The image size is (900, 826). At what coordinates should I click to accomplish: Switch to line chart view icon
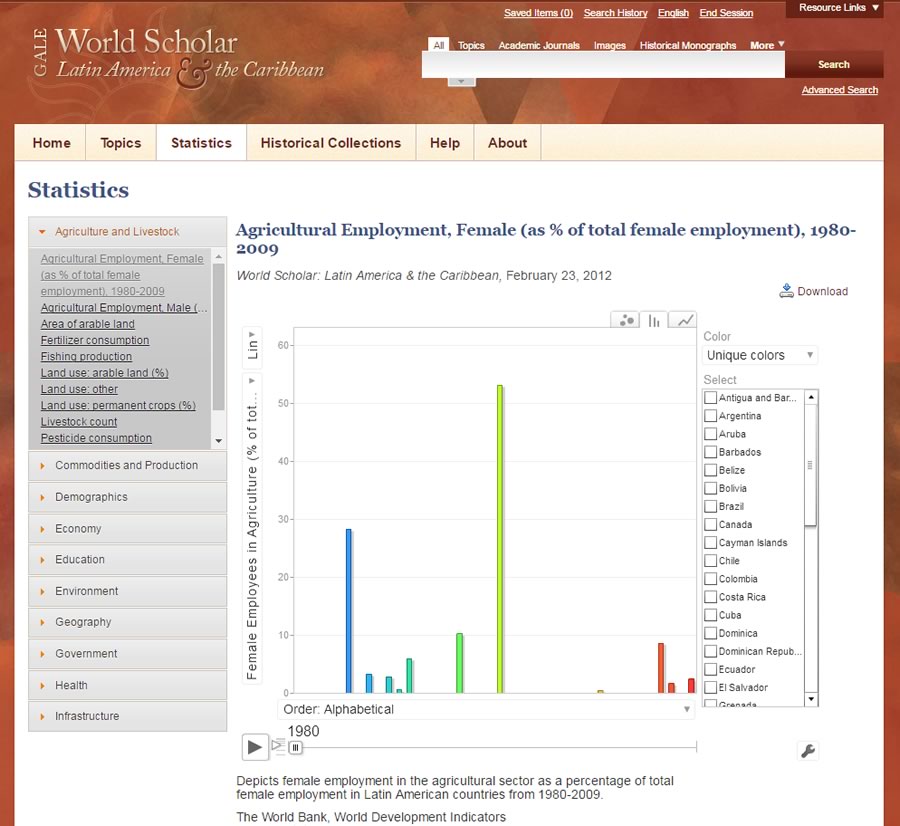click(x=682, y=320)
